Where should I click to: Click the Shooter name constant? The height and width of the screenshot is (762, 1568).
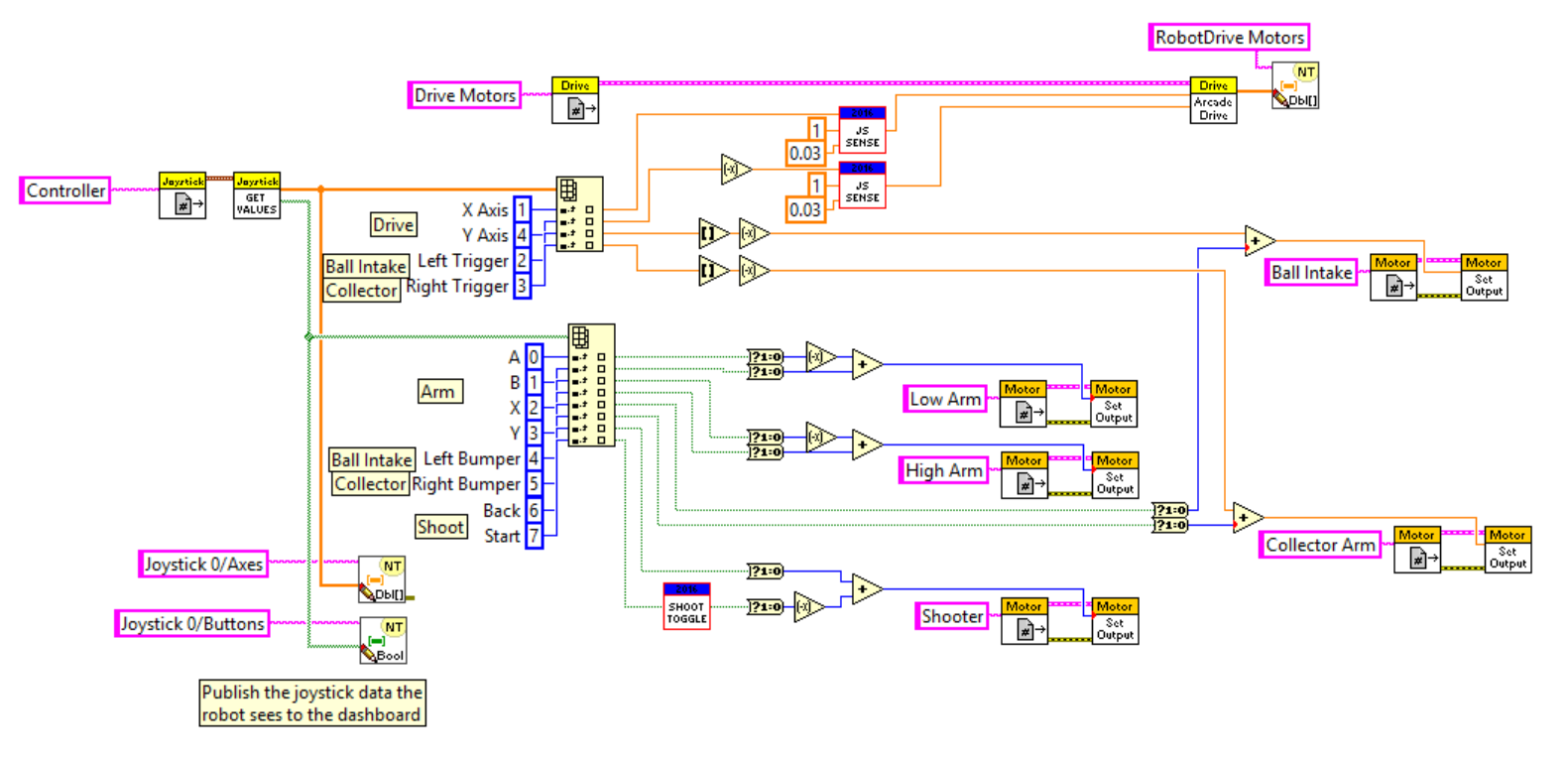(x=952, y=616)
